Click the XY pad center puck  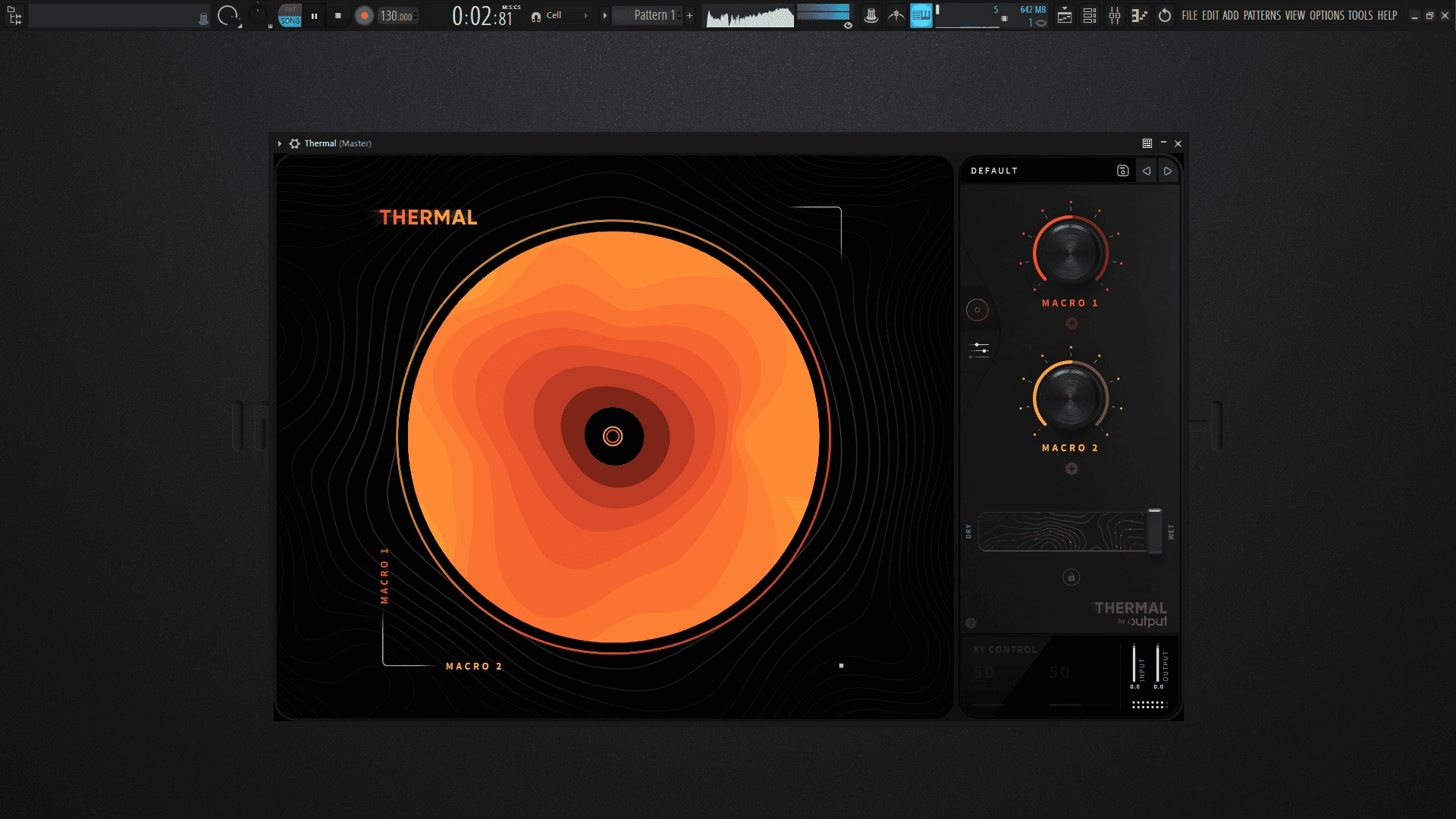tap(613, 436)
